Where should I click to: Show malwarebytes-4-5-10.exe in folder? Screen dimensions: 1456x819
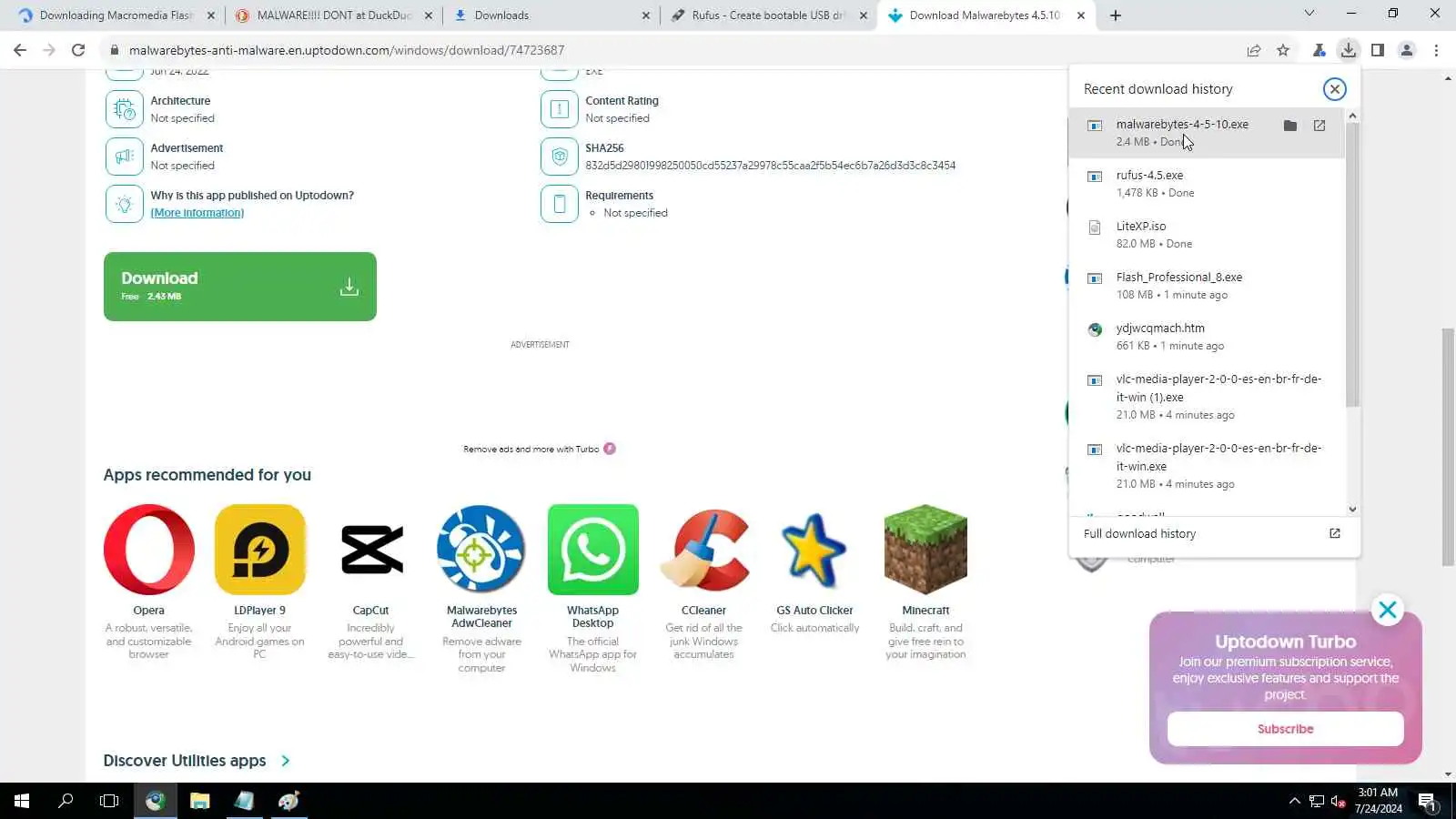point(1290,126)
